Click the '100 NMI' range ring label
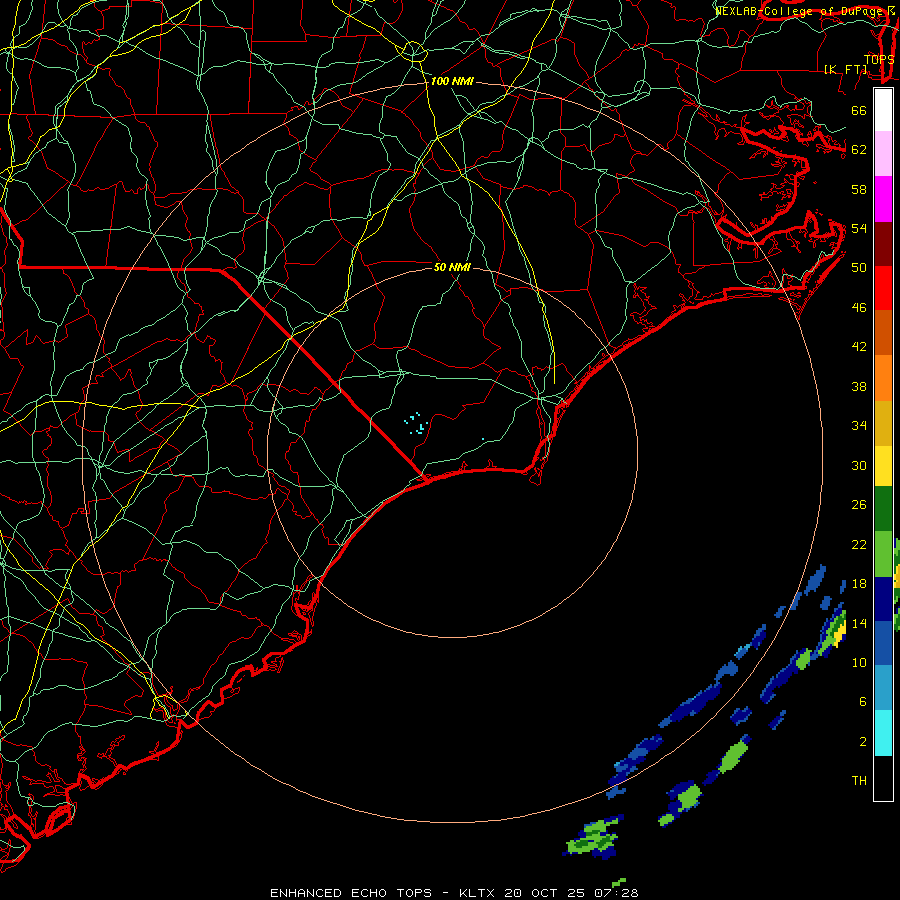This screenshot has width=900, height=900. 452,82
